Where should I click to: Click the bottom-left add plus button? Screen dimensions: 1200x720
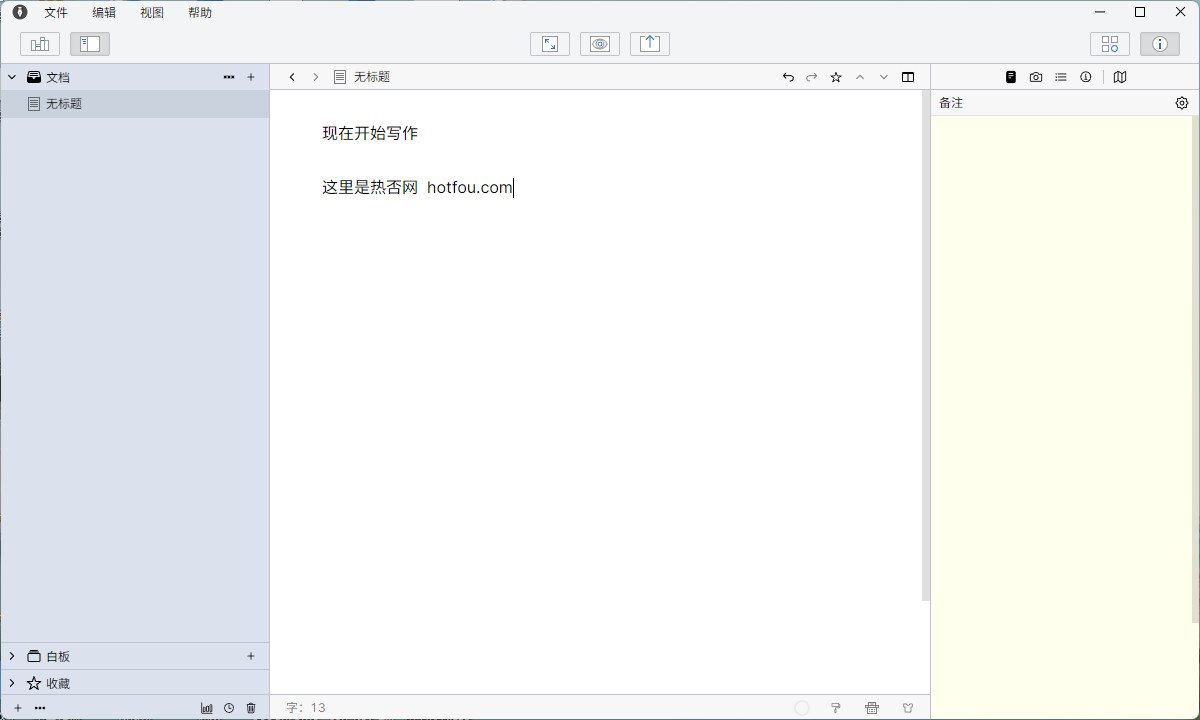pos(17,708)
